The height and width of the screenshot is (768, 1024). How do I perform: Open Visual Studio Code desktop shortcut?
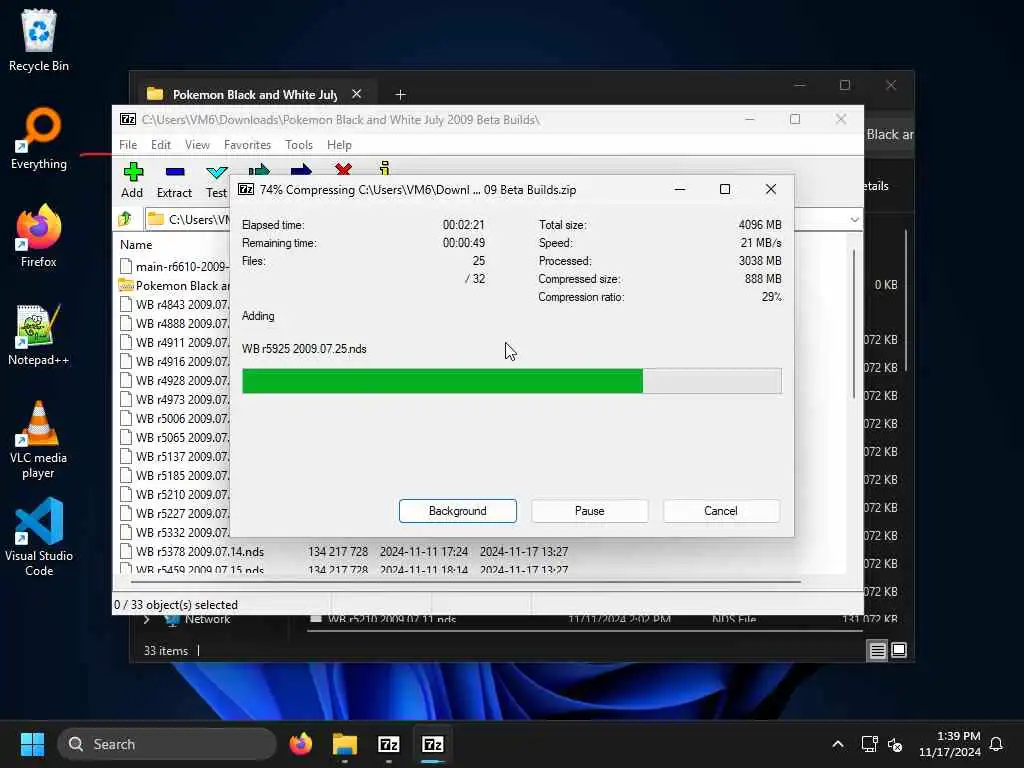[39, 537]
